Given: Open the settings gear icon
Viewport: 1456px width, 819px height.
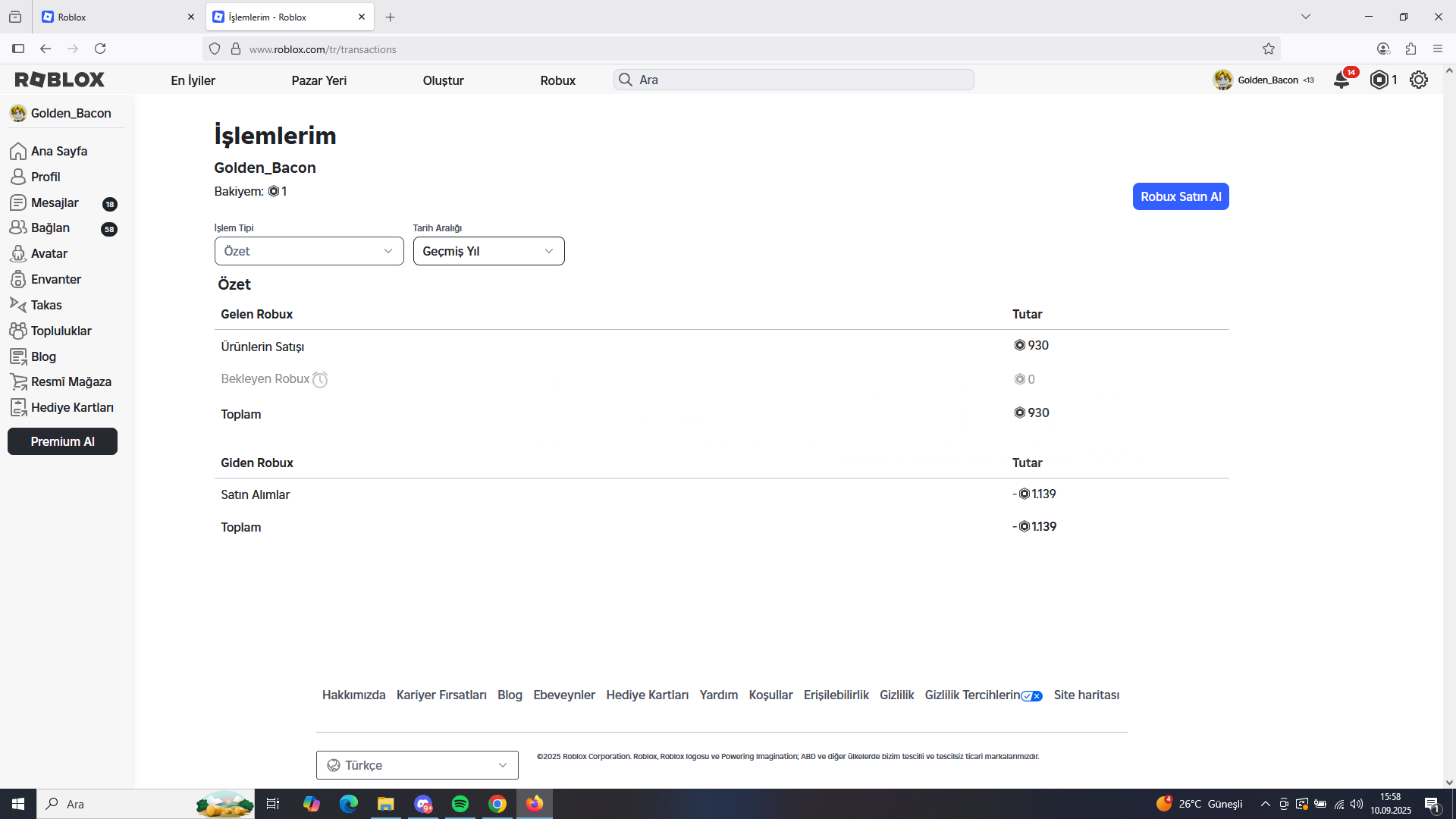Looking at the screenshot, I should pyautogui.click(x=1419, y=80).
